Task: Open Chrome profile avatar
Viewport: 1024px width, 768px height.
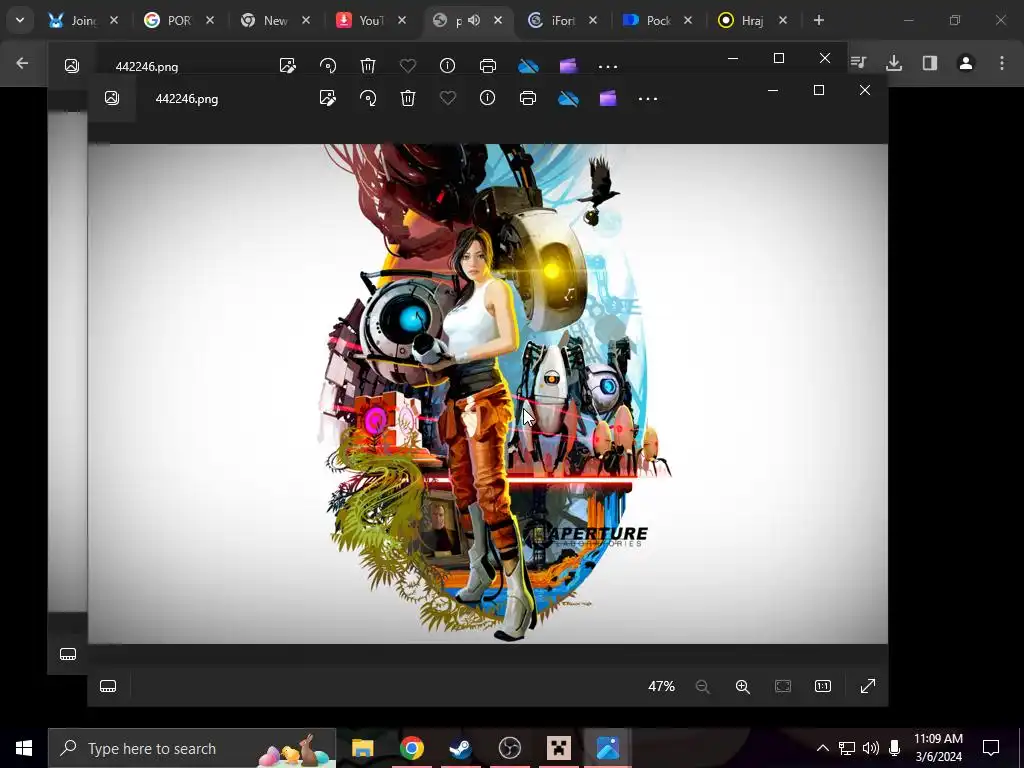Action: tap(966, 63)
